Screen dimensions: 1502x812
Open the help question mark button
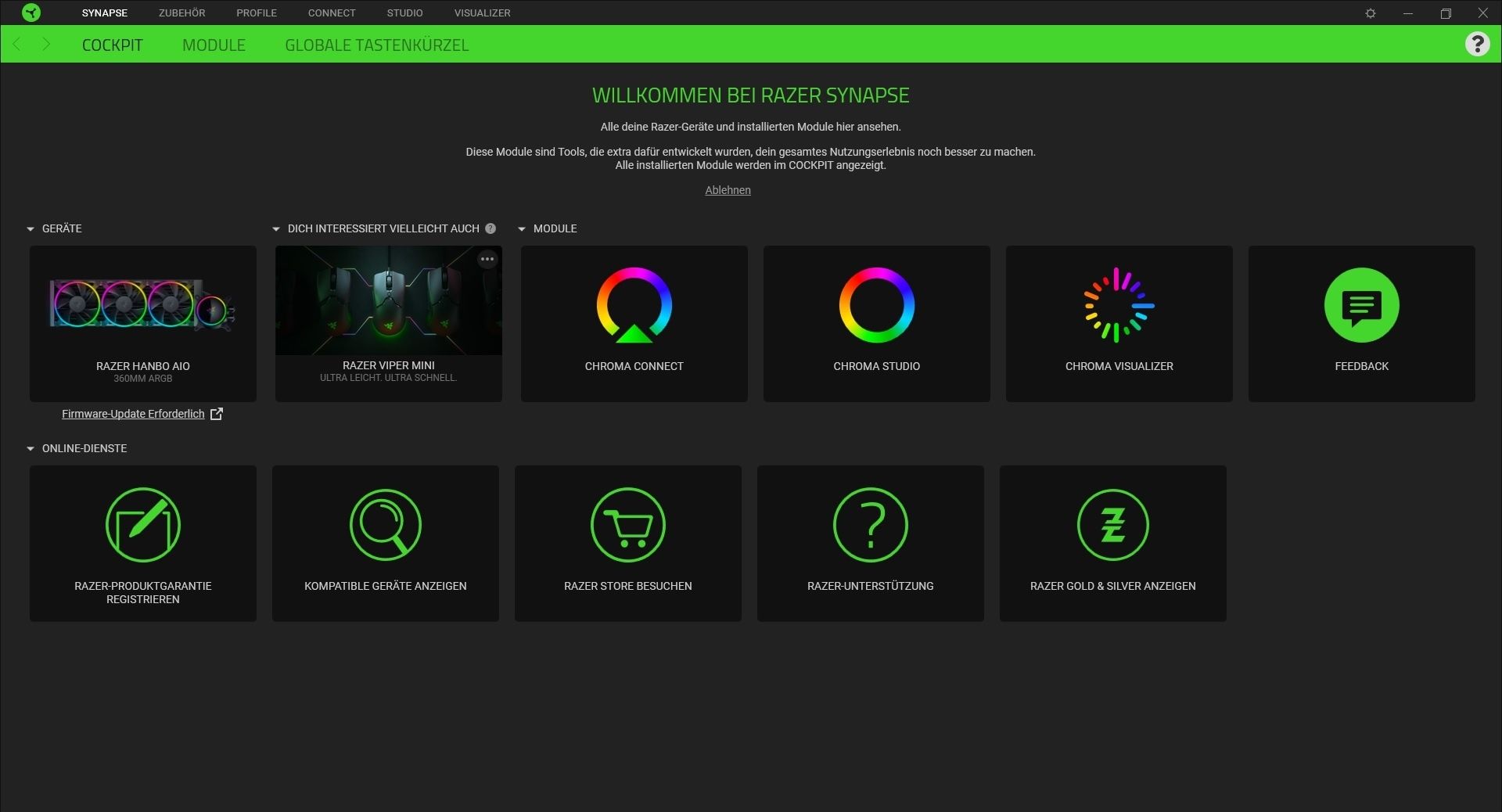pos(1477,44)
